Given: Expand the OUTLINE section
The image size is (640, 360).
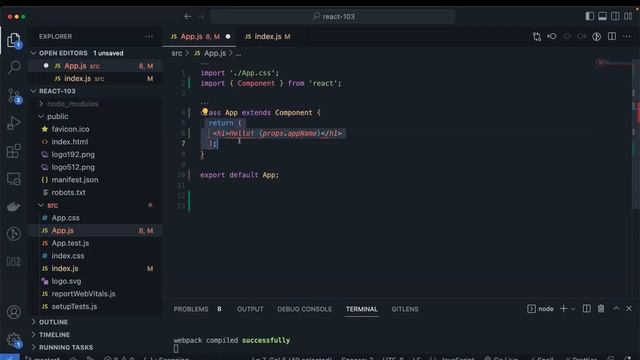Looking at the screenshot, I should tap(96, 322).
